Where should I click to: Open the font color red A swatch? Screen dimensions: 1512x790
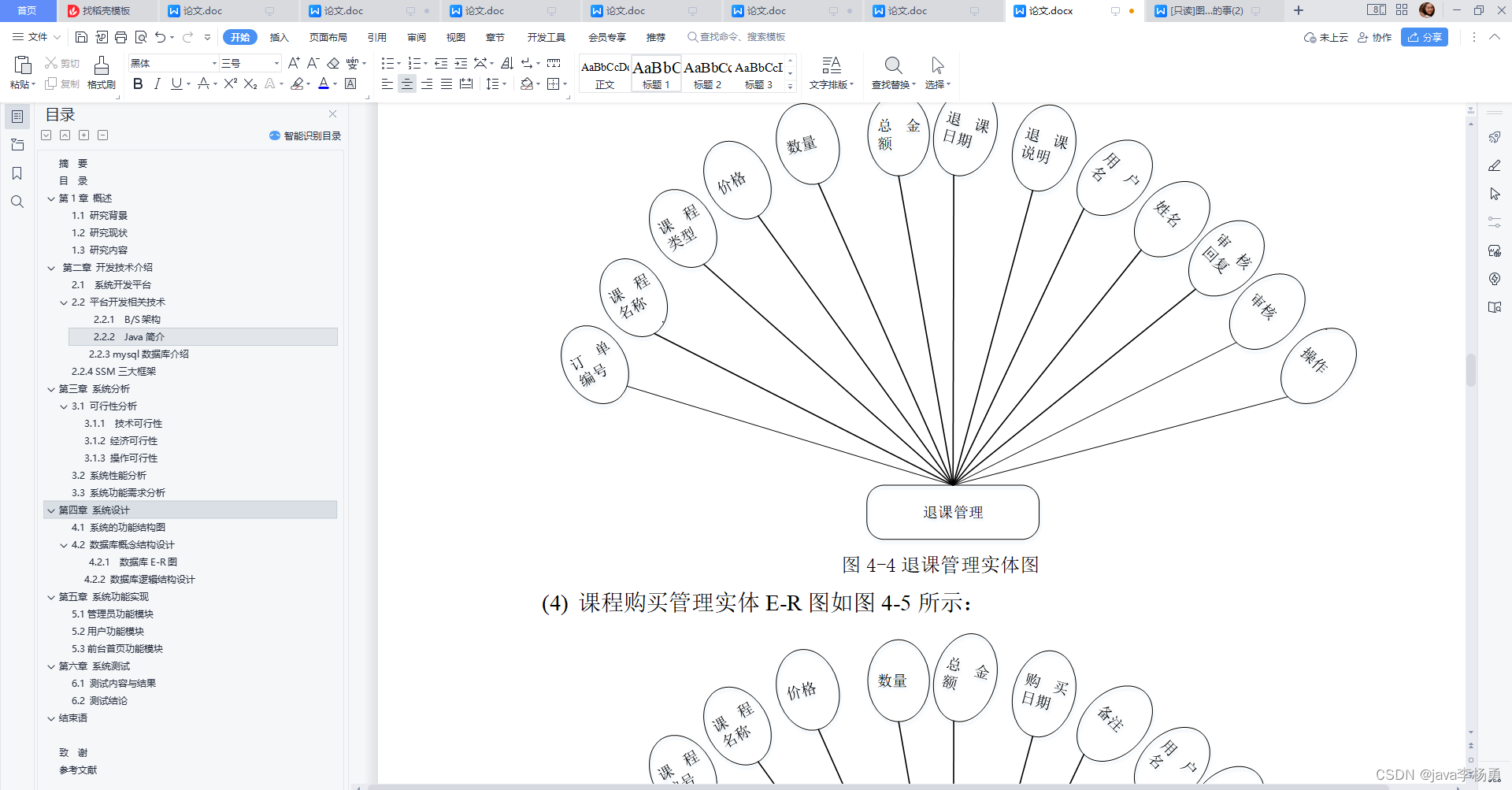click(324, 83)
